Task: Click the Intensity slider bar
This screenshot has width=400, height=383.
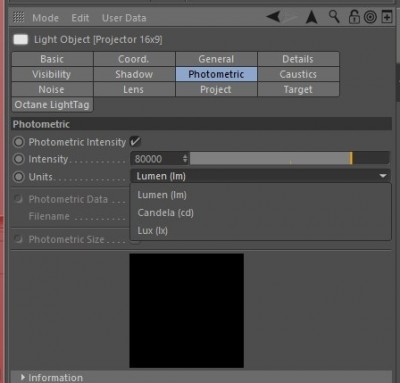Action: [x=289, y=159]
